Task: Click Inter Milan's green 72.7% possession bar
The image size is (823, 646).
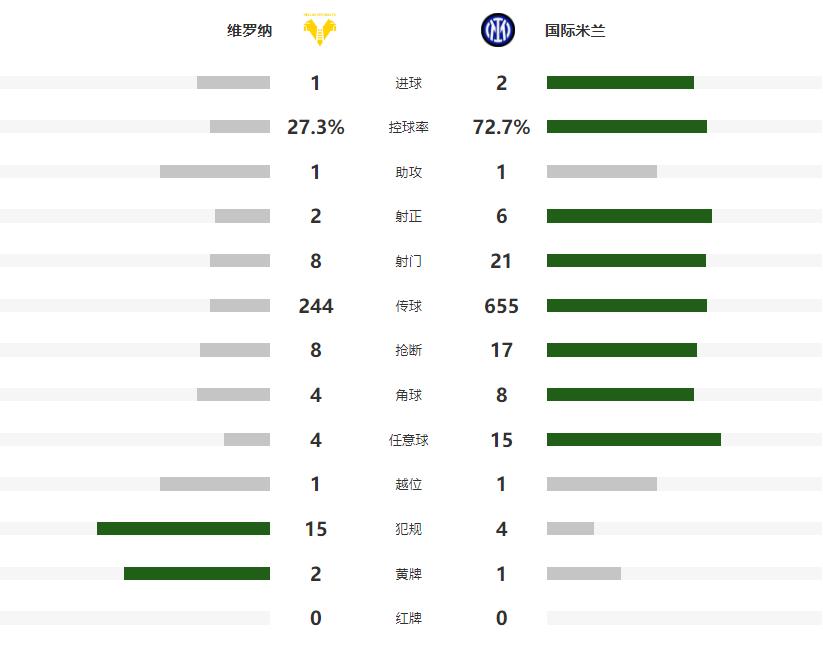Action: (626, 127)
